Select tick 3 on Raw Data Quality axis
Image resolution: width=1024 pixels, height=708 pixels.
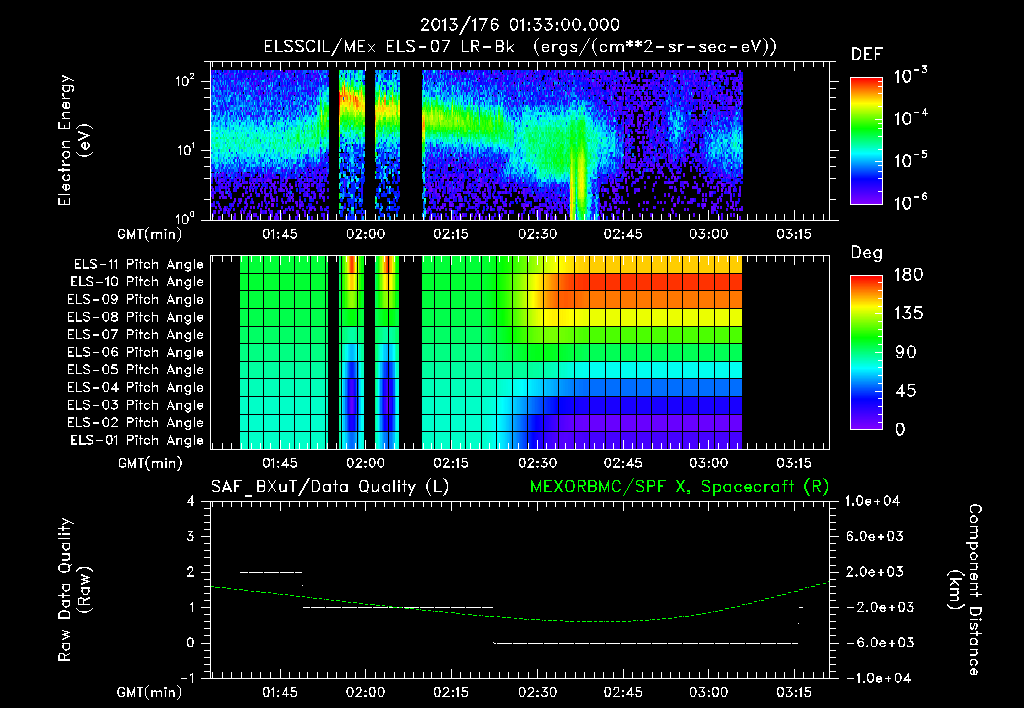(190, 536)
